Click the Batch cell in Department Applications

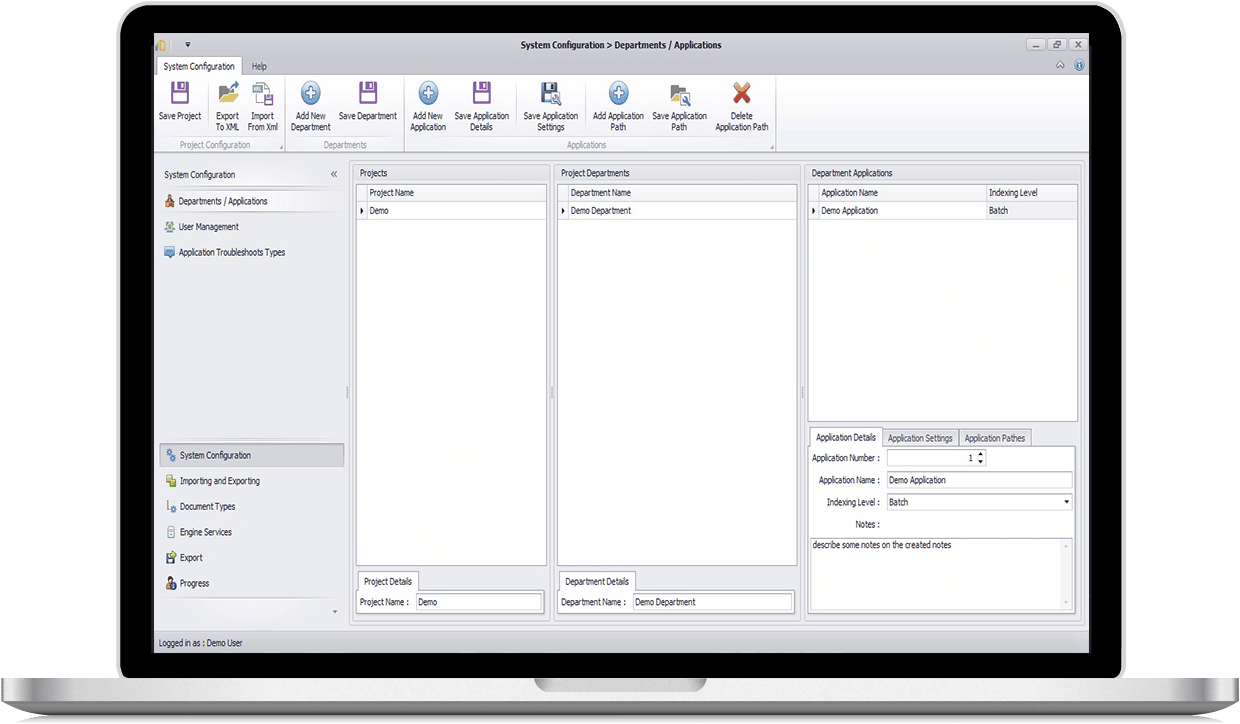click(x=1031, y=211)
